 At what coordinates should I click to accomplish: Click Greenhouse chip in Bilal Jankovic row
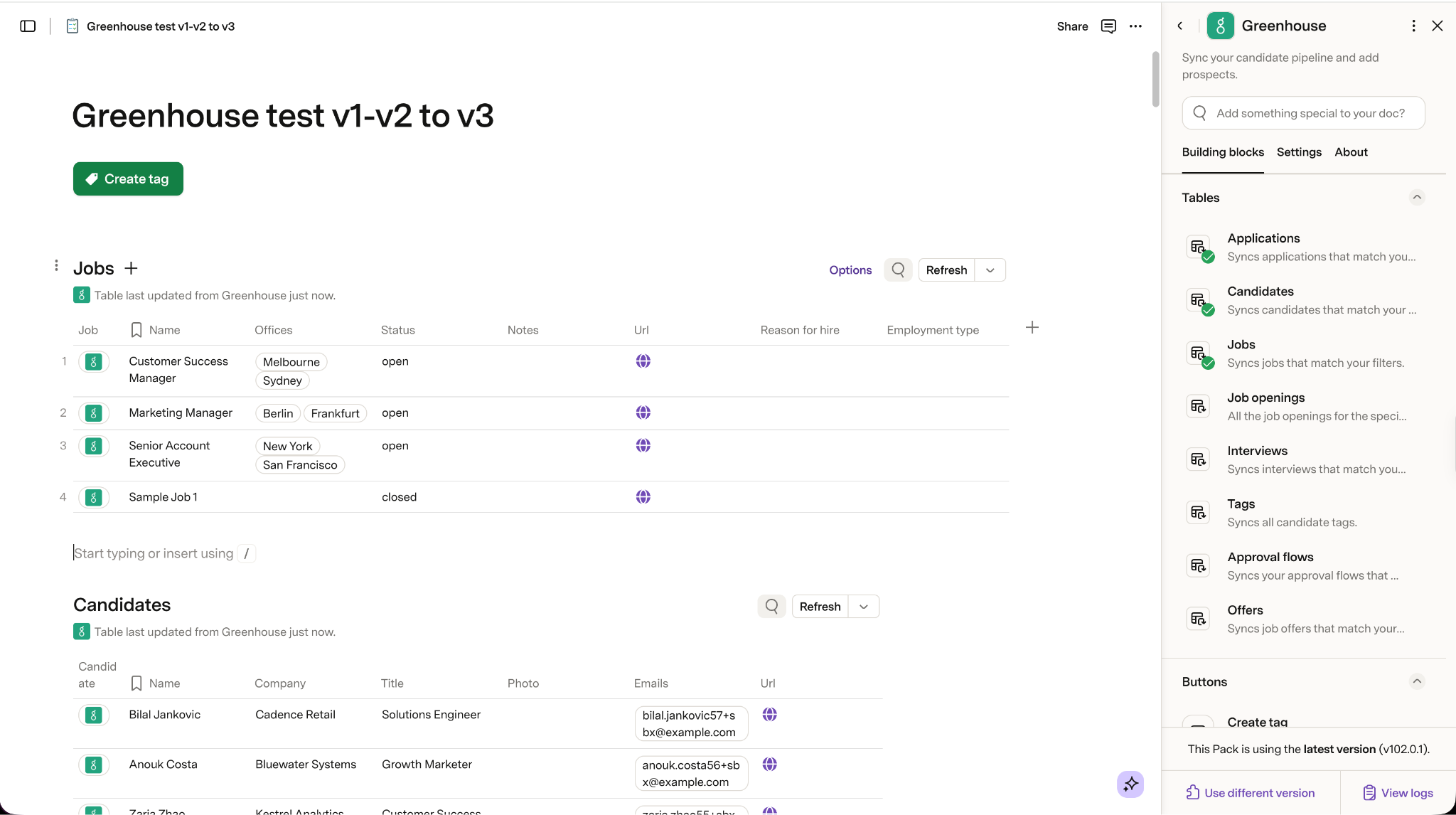coord(94,715)
